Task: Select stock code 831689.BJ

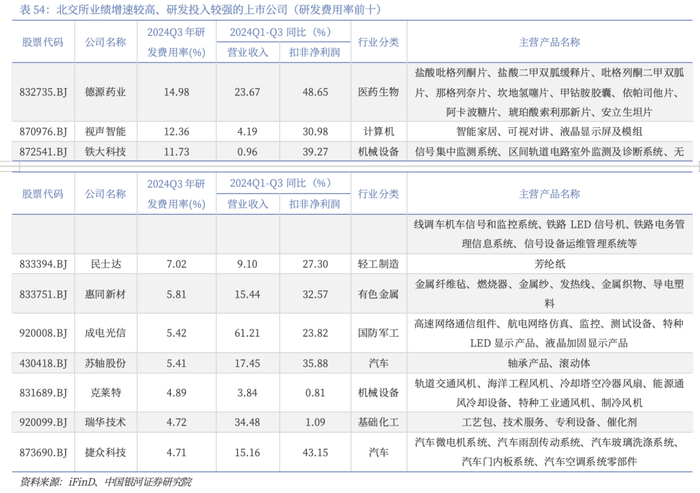Action: (x=43, y=393)
